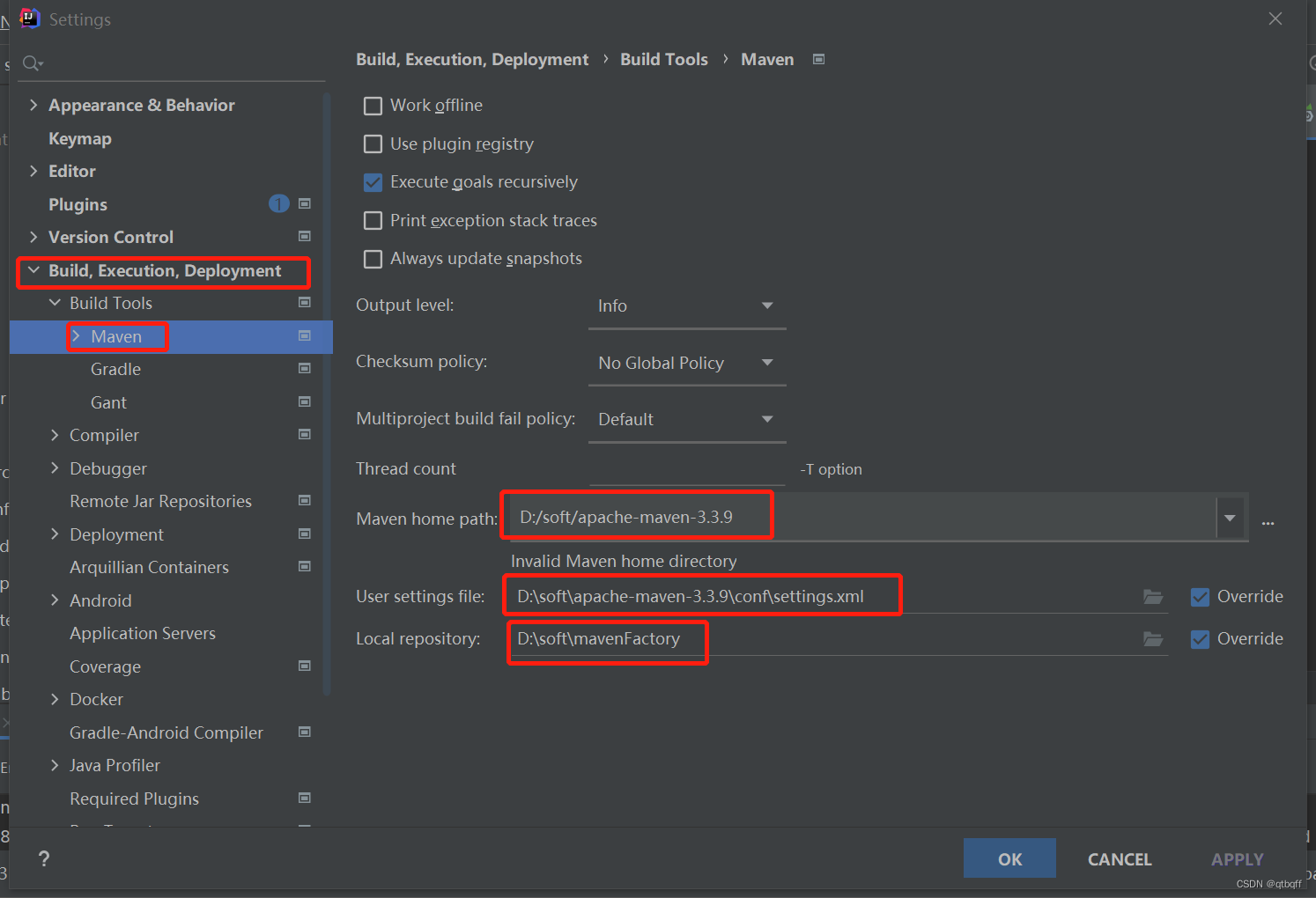
Task: Click the breadcrumb project-level icon after Maven
Action: point(819,59)
